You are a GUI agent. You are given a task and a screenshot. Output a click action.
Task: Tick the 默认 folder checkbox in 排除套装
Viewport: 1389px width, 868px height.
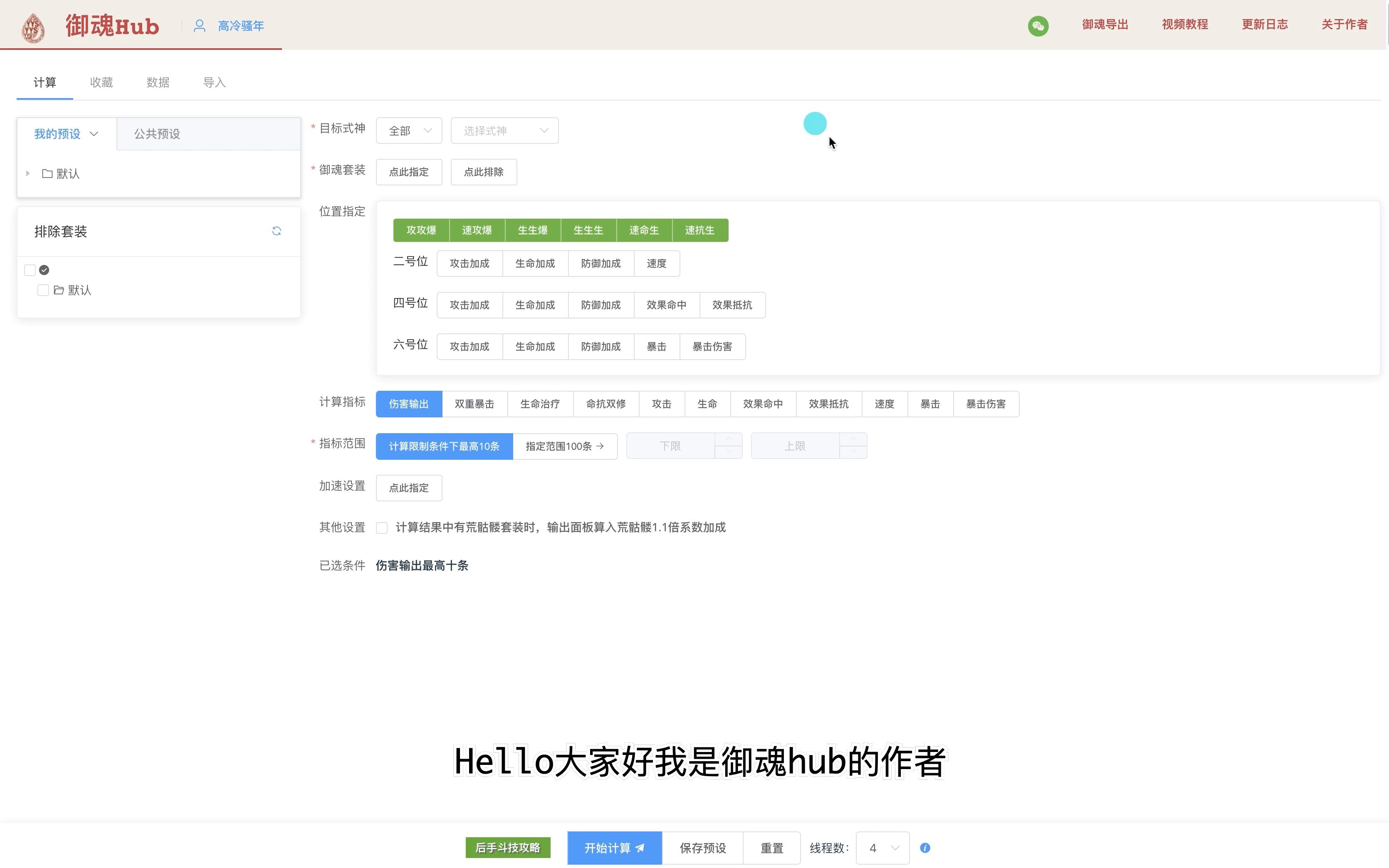click(x=43, y=290)
